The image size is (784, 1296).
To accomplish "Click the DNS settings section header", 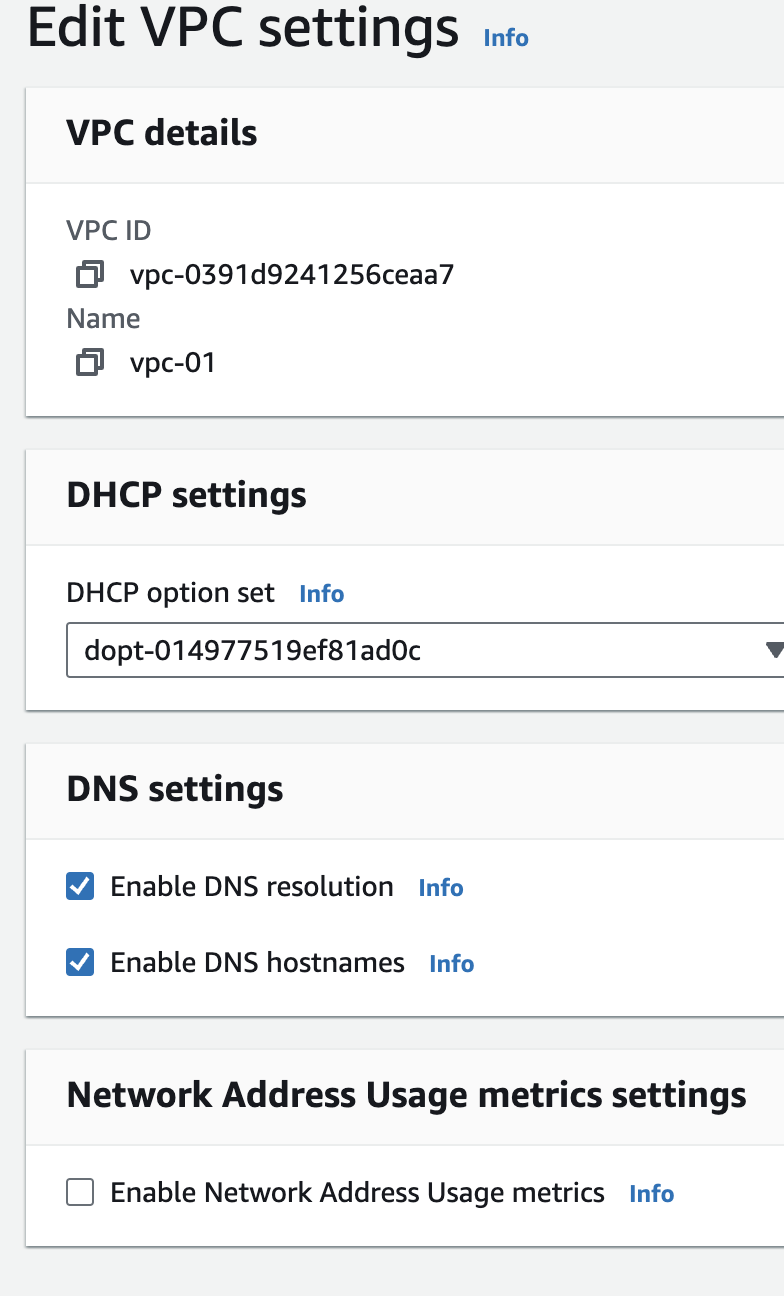I will 175,789.
